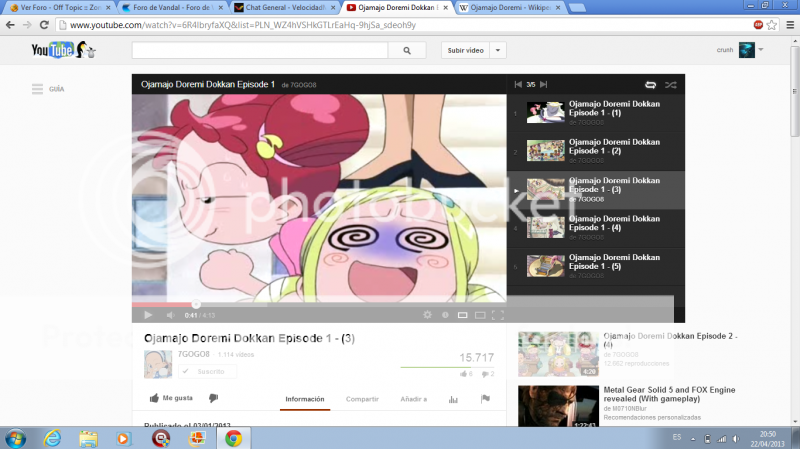Open new browser tab
Screen dimensions: 800x449
(x=577, y=8)
